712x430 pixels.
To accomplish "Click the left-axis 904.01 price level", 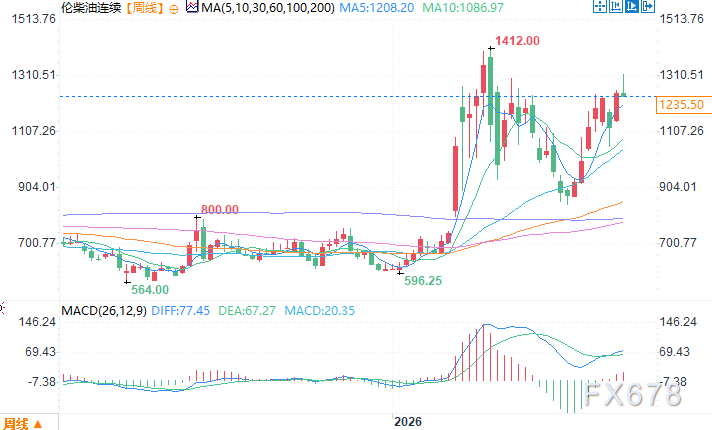I will 37,187.
